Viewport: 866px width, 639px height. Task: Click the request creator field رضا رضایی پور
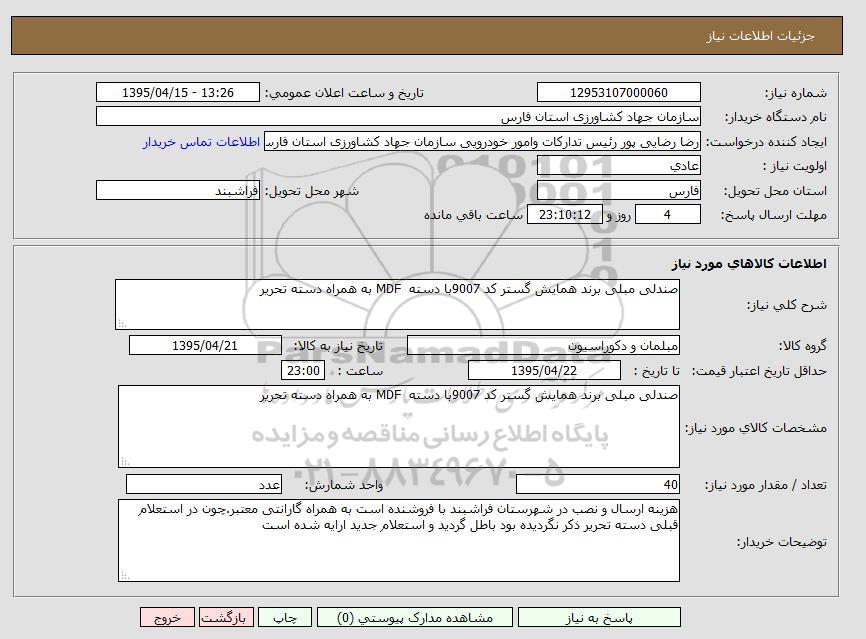click(x=482, y=141)
